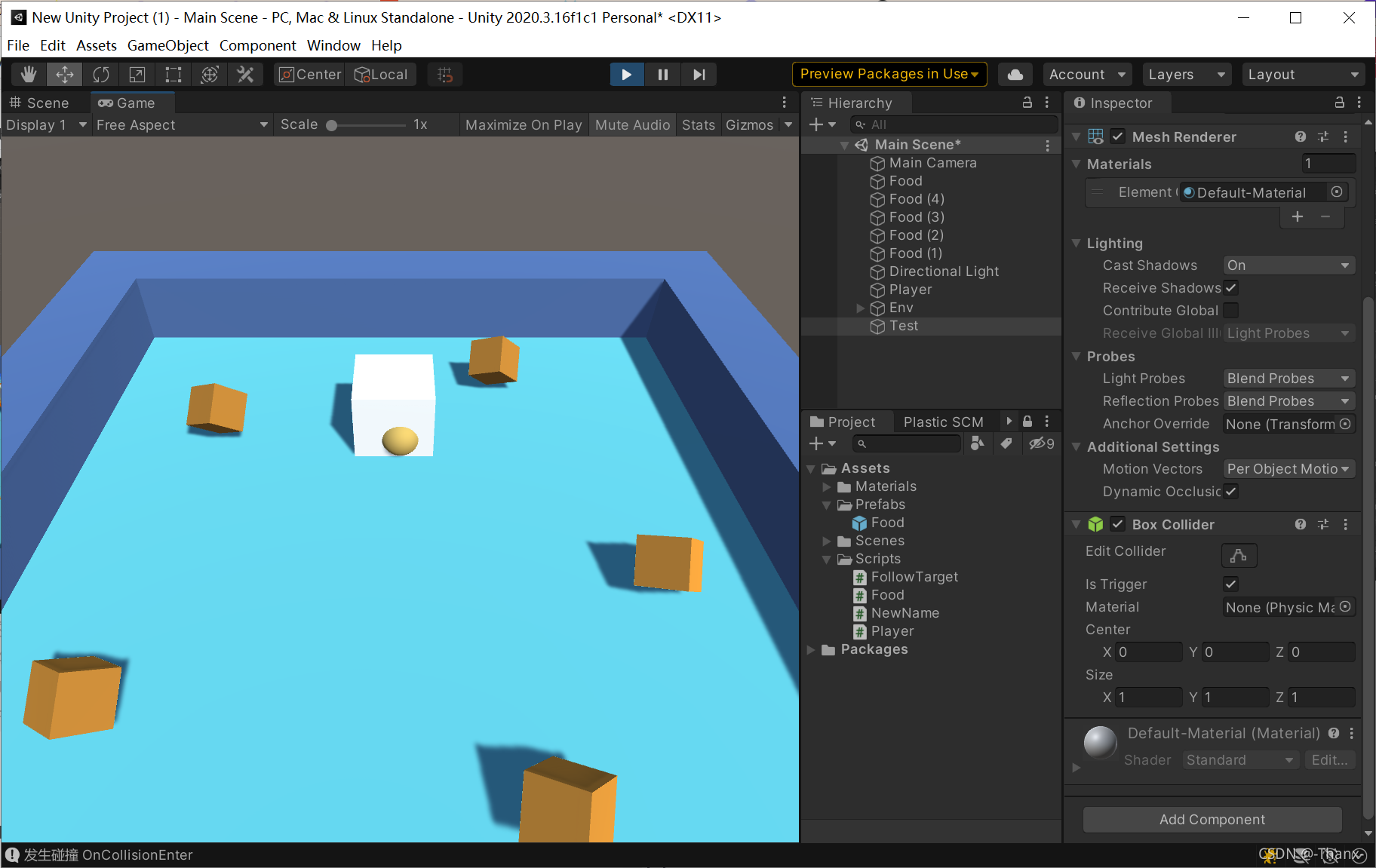
Task: Open the Assets menu
Action: (97, 45)
